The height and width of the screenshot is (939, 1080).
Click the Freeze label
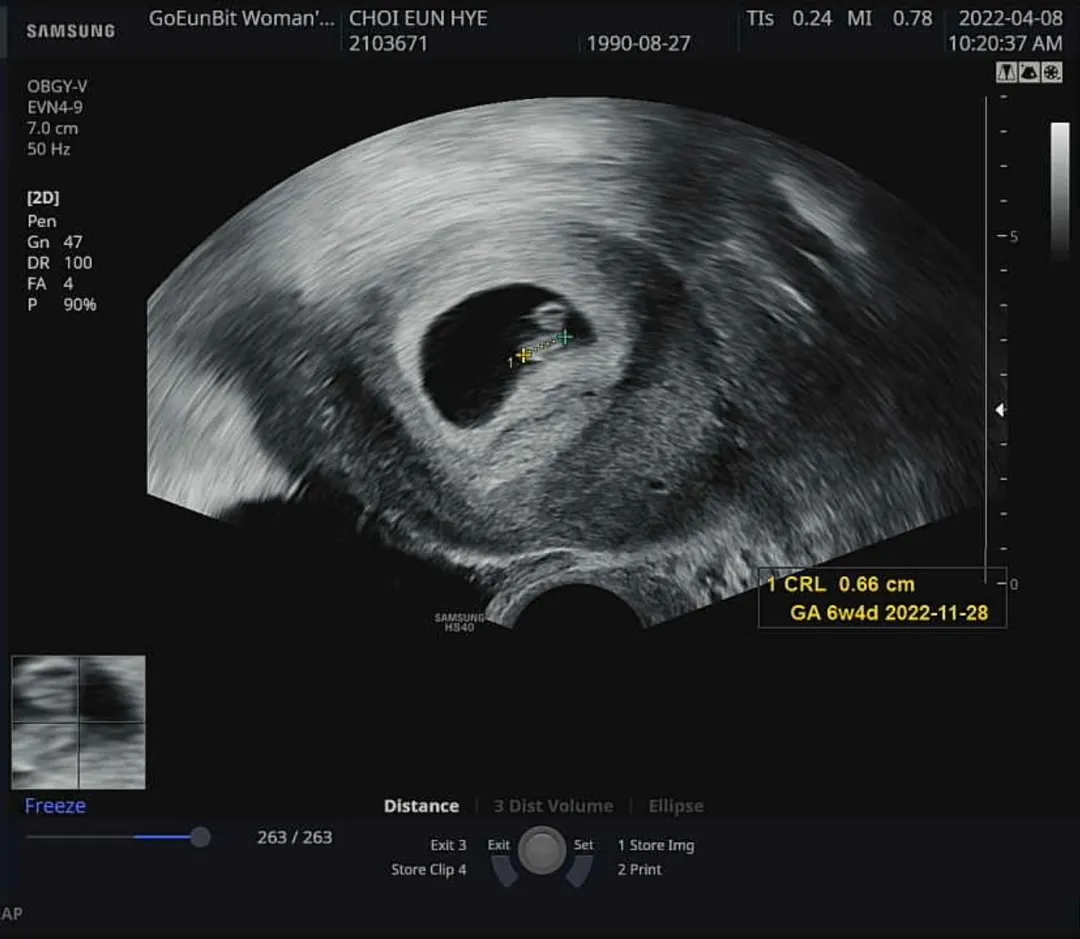point(55,806)
